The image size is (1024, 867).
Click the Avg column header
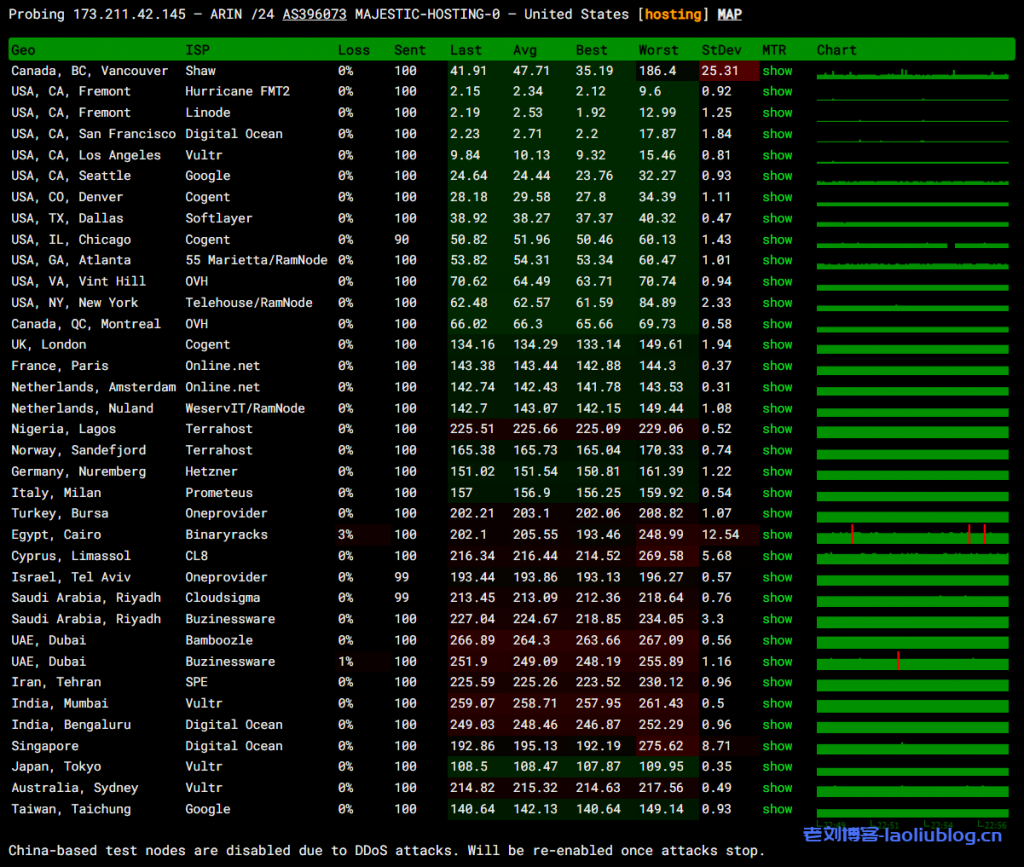[525, 50]
